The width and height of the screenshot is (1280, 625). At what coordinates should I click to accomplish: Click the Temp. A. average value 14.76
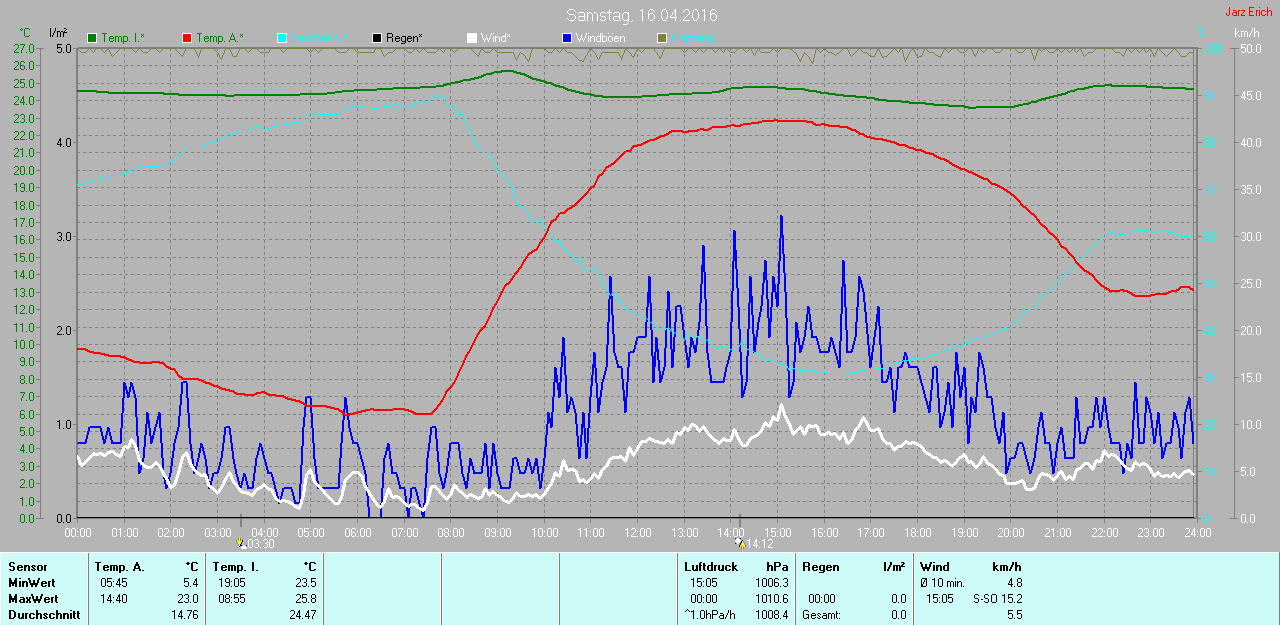click(x=184, y=614)
